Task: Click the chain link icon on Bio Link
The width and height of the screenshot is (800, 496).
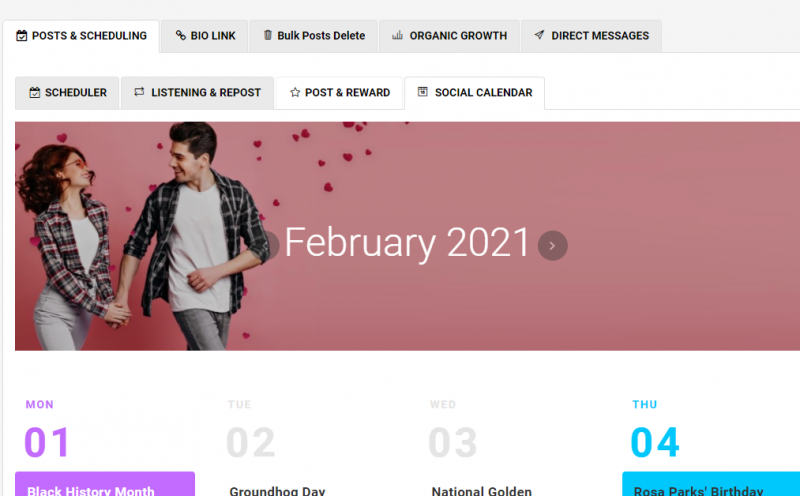Action: click(181, 35)
